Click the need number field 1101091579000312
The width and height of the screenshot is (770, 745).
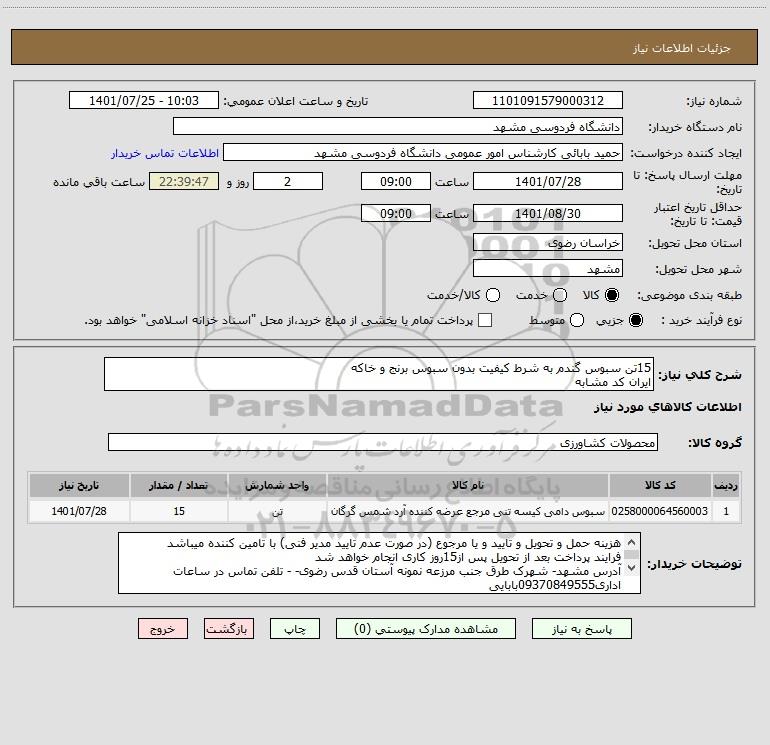pyautogui.click(x=548, y=100)
